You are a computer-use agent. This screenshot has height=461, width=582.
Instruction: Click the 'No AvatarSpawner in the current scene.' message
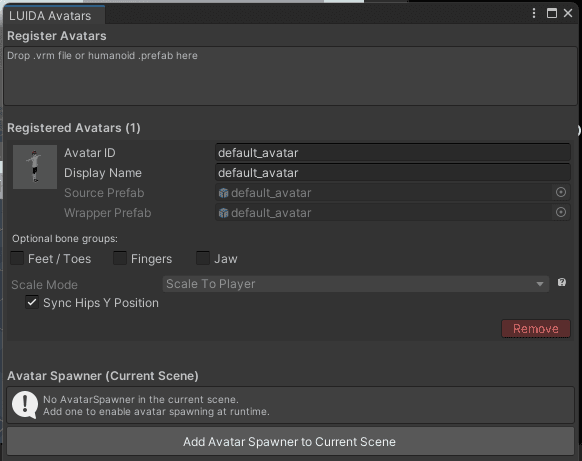[x=141, y=399]
